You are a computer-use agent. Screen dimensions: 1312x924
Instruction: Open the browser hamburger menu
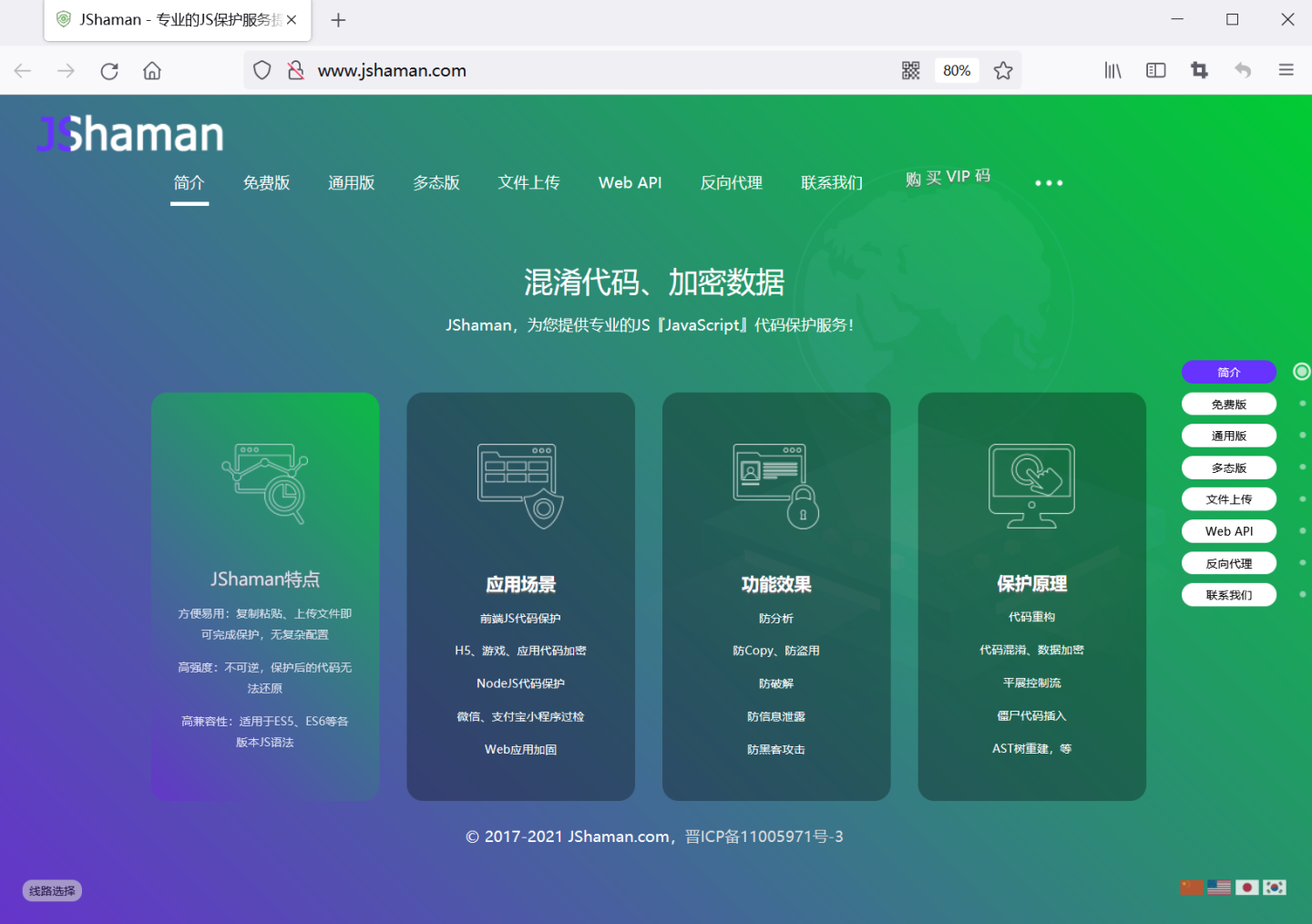[1286, 70]
